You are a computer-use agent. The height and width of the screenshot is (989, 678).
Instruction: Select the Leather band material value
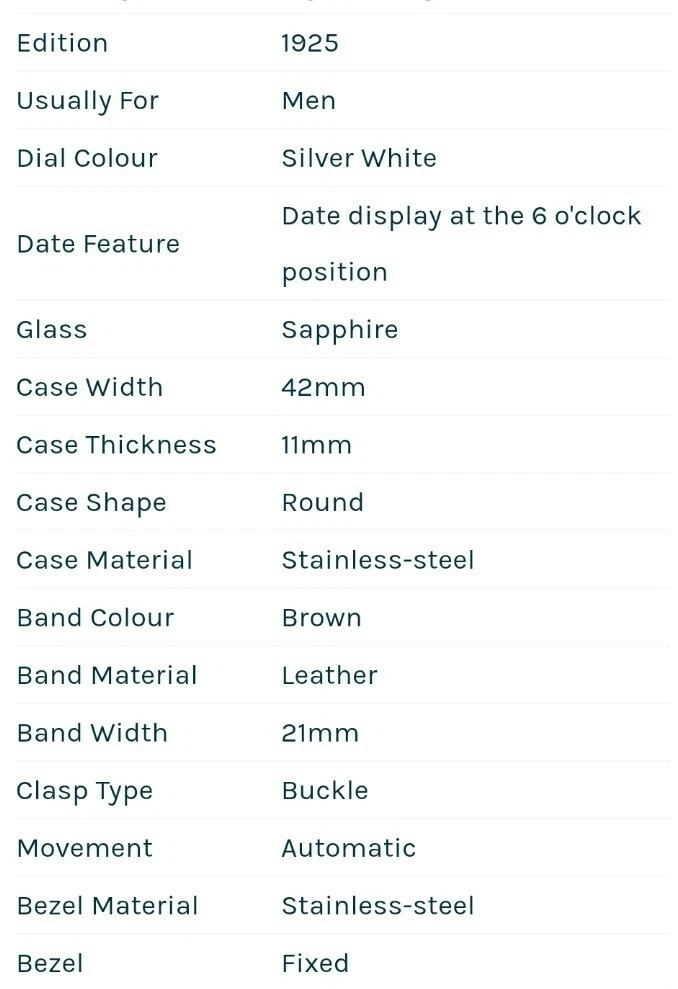[329, 675]
